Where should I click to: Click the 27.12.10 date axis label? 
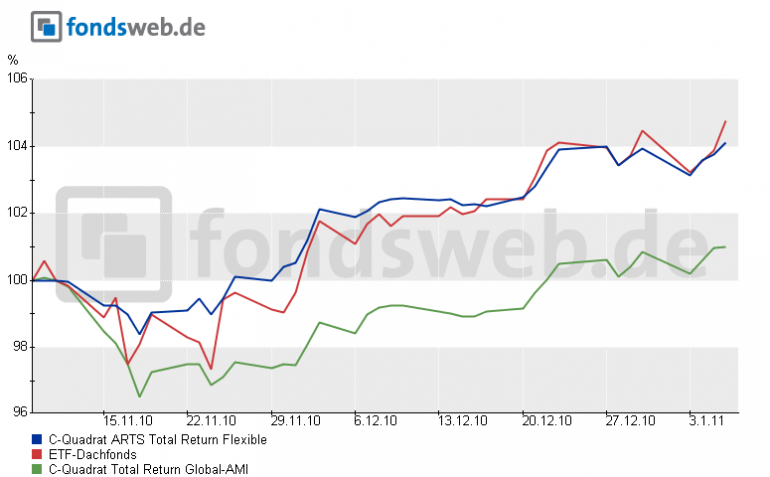(630, 423)
